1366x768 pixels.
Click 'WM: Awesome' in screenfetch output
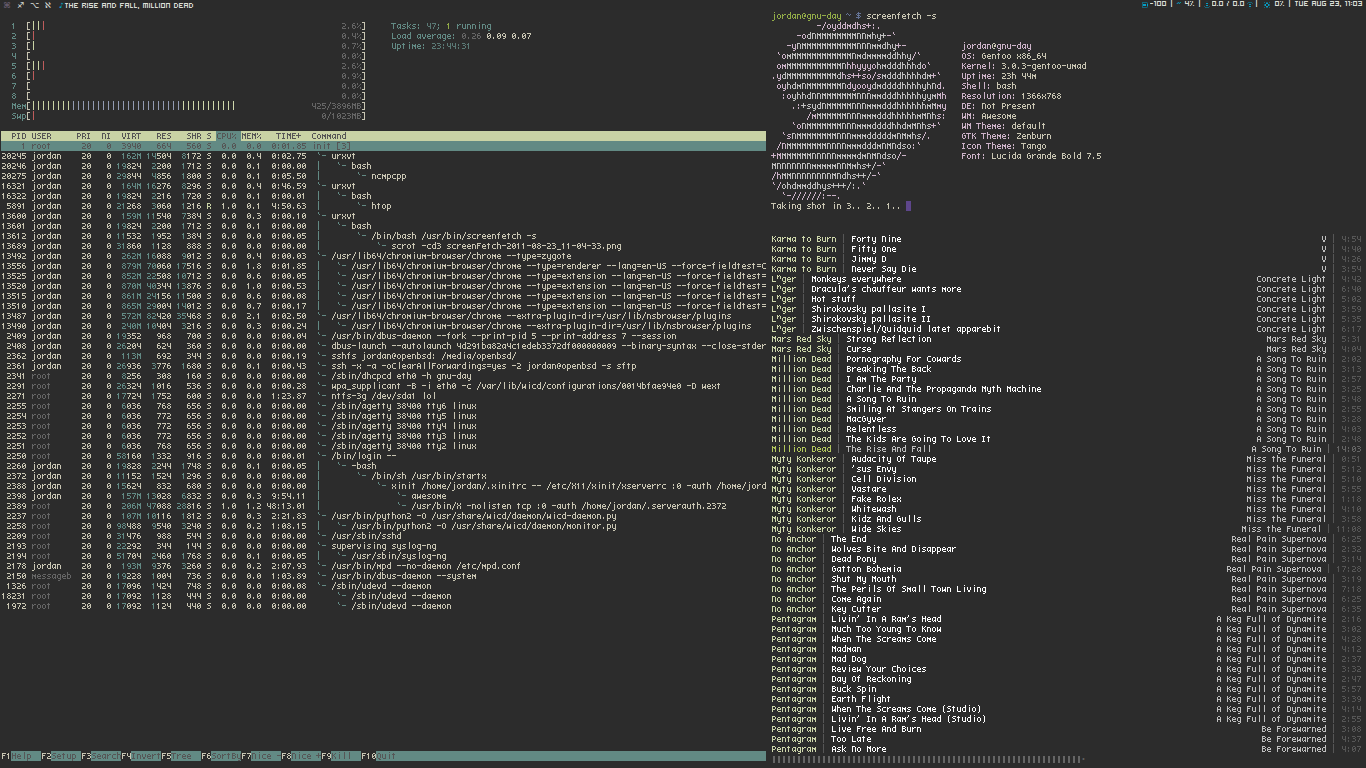tap(989, 116)
